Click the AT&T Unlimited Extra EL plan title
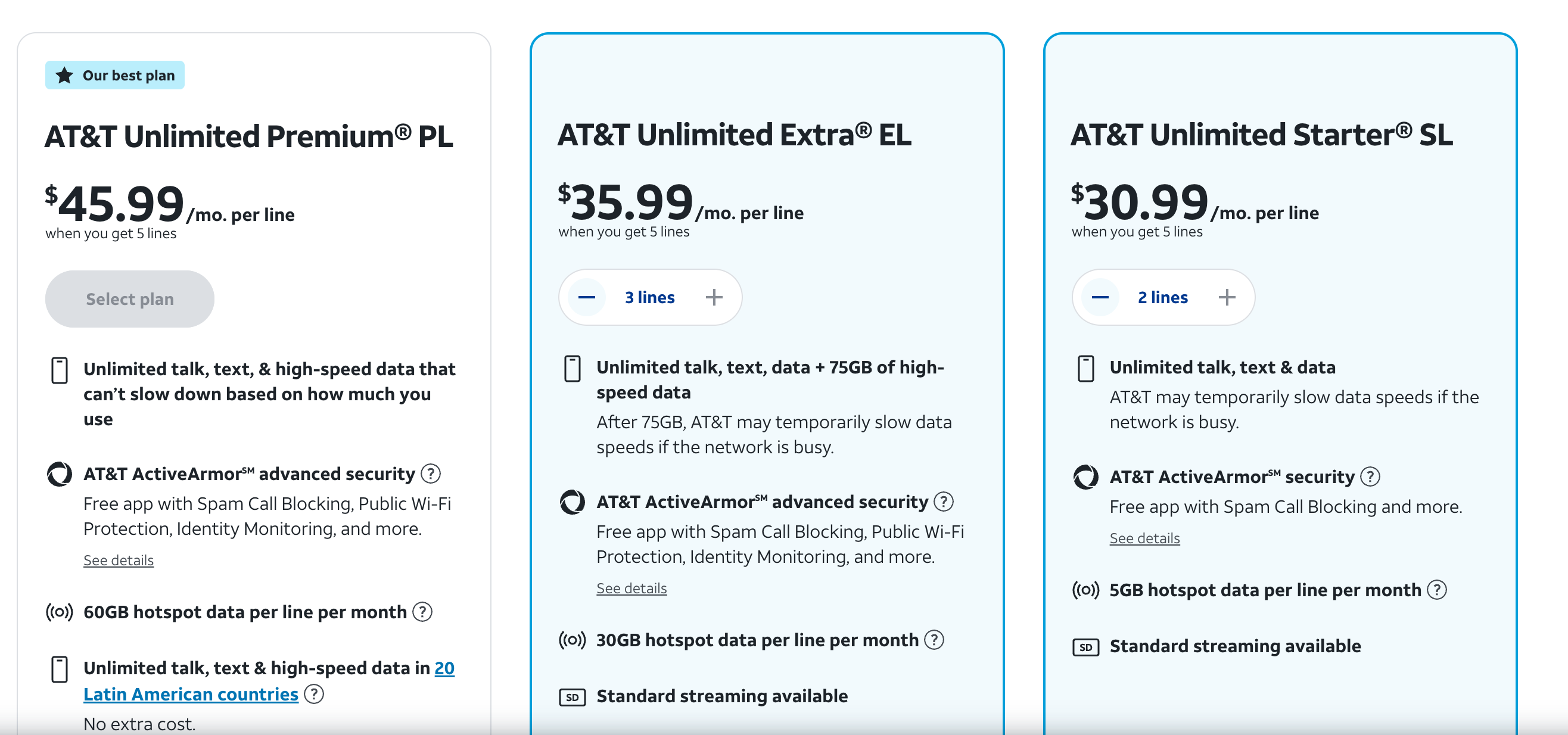The width and height of the screenshot is (1568, 735). (735, 135)
